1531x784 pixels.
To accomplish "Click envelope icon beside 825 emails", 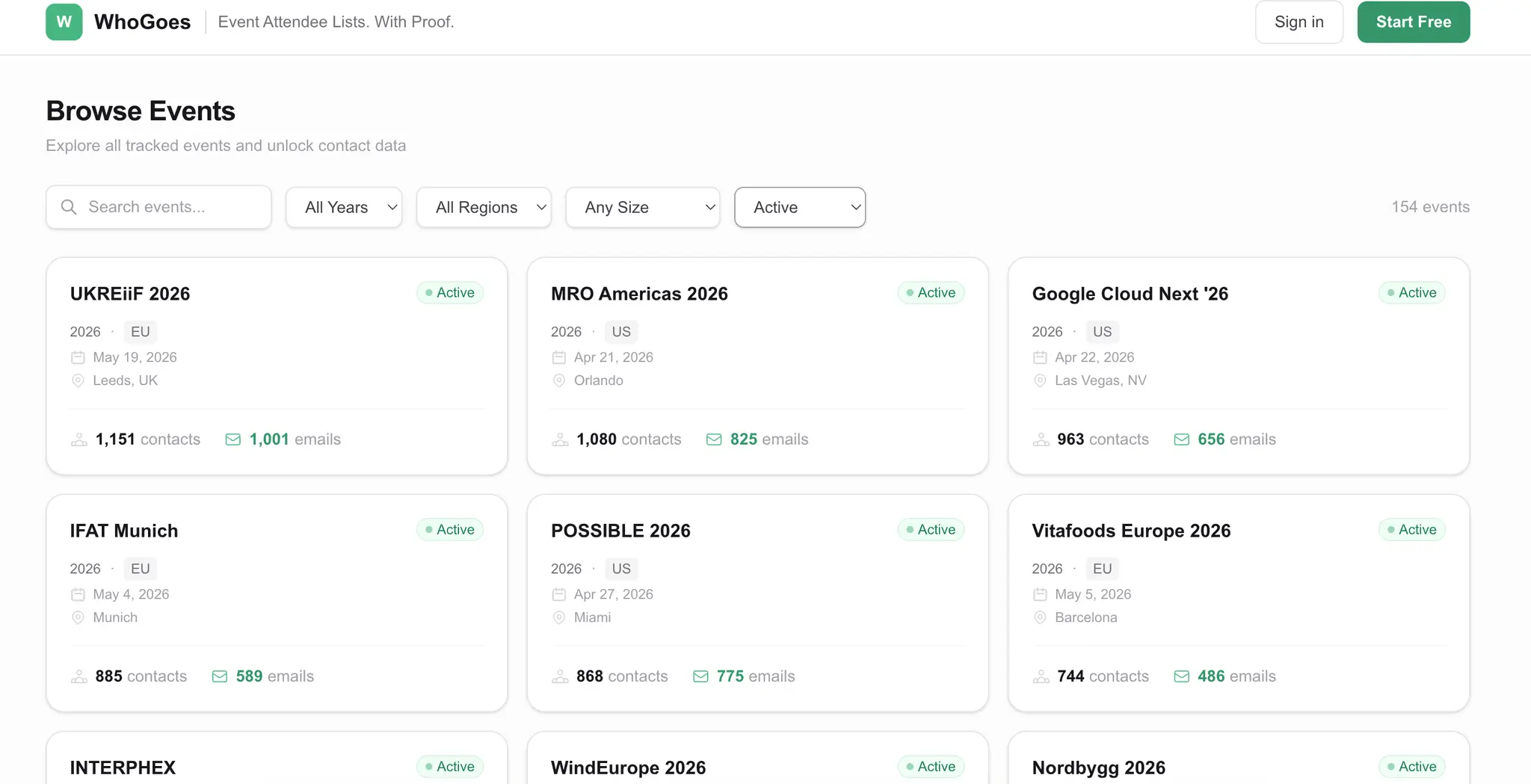I will click(x=714, y=439).
